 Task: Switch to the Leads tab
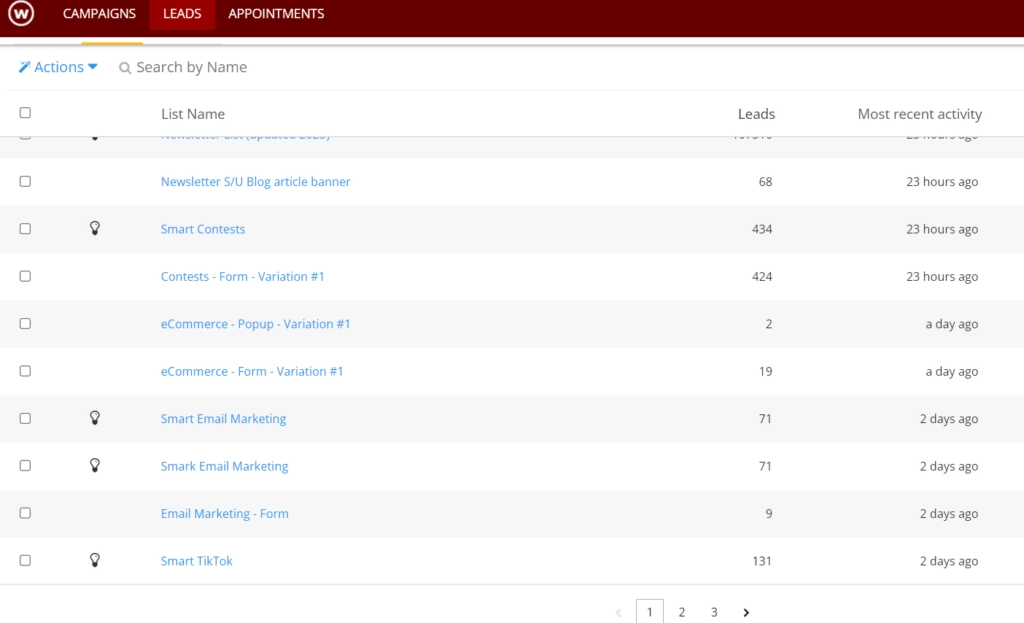pos(182,14)
